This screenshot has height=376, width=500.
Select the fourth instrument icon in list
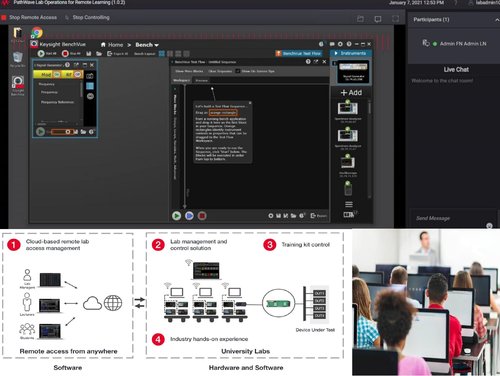[348, 188]
